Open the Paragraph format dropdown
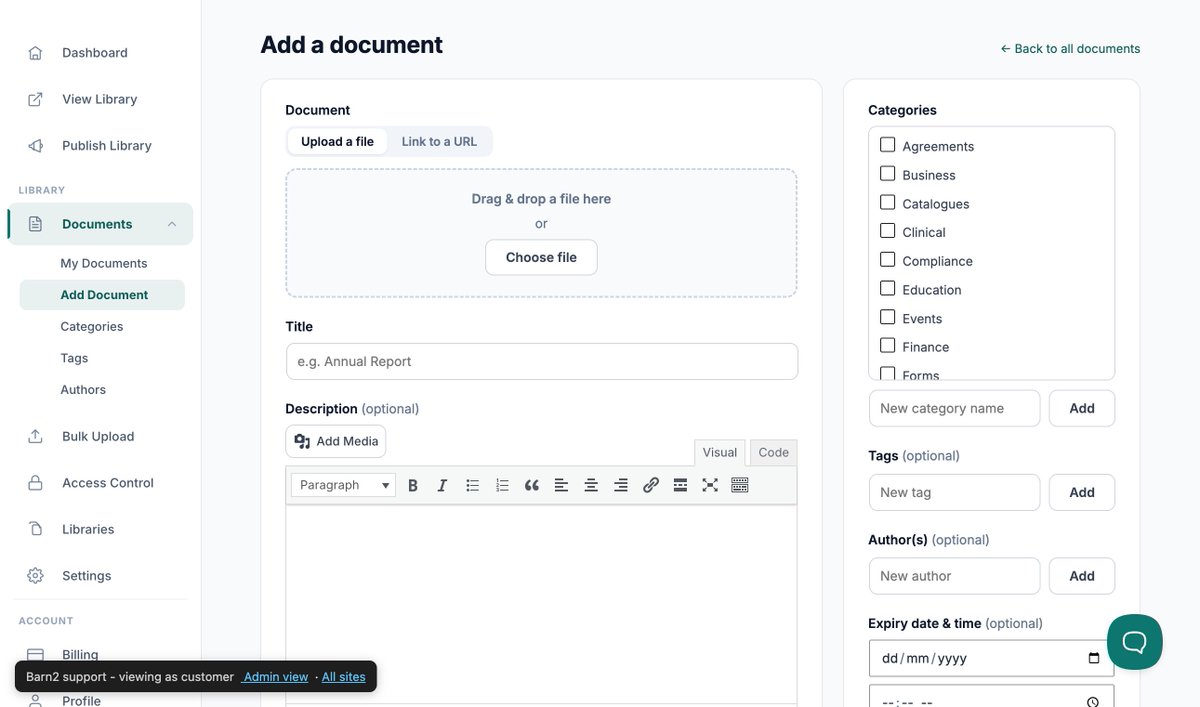Viewport: 1200px width, 707px height. [343, 485]
